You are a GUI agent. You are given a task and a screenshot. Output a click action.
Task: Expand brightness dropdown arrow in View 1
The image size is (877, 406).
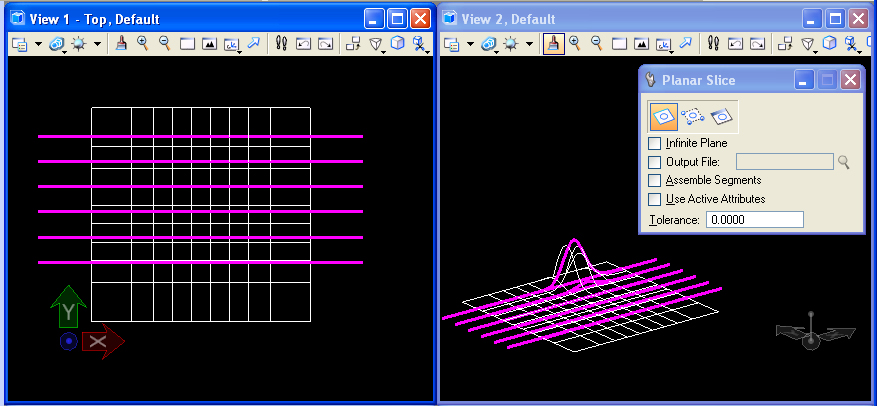97,44
